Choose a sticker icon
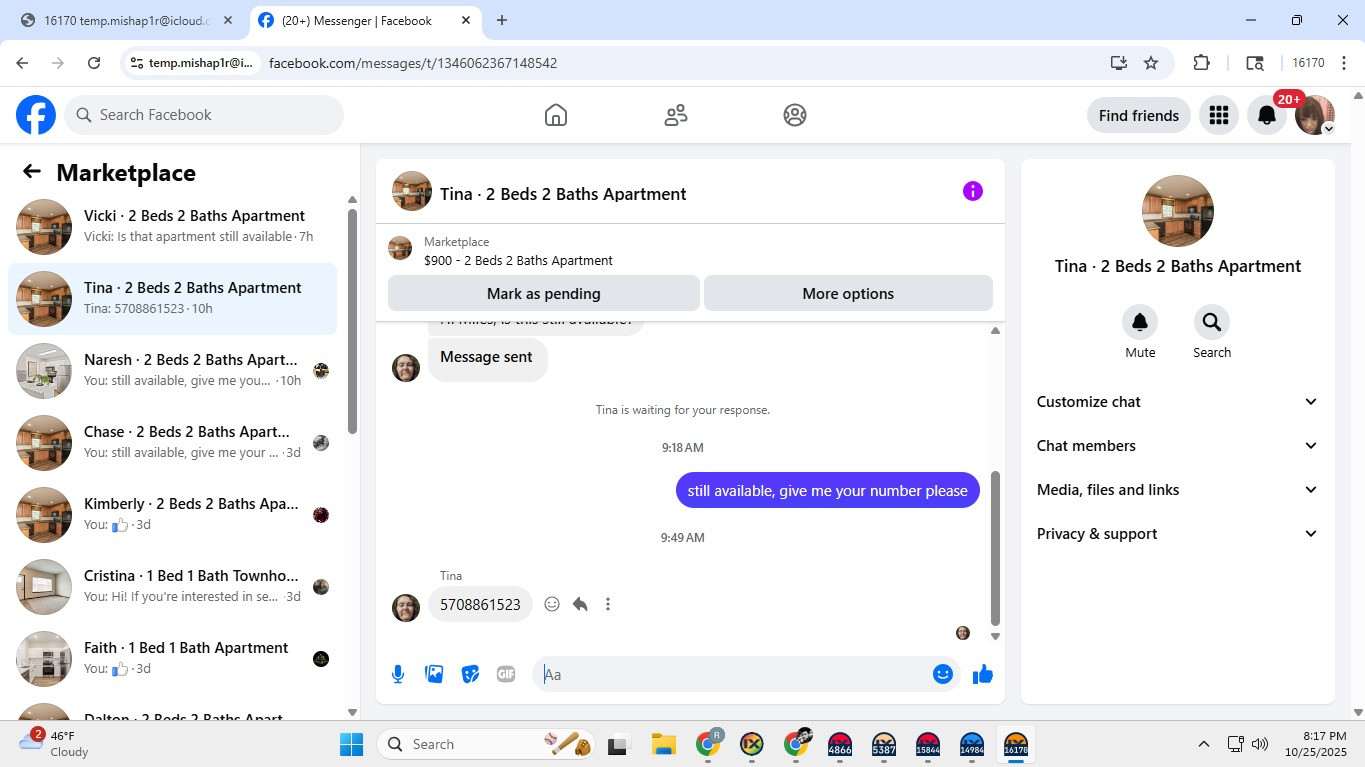This screenshot has height=767, width=1365. (470, 674)
